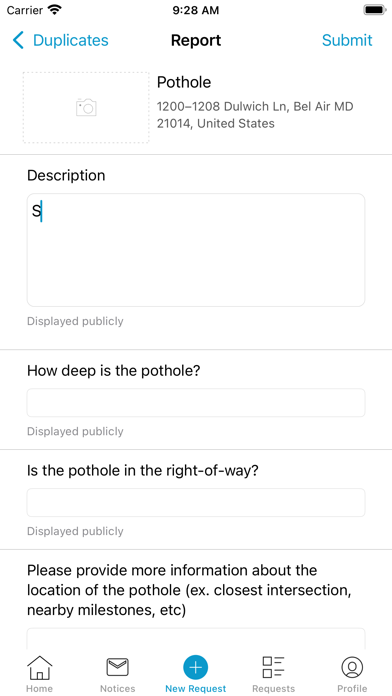Image resolution: width=392 pixels, height=696 pixels.
Task: Add a photo via camera placeholder
Action: (x=86, y=107)
